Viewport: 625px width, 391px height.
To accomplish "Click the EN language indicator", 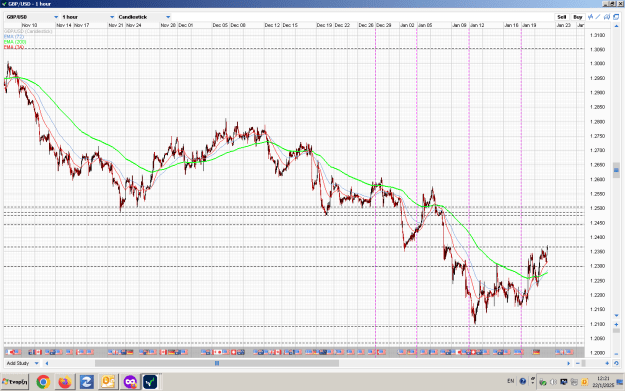I will pos(511,381).
